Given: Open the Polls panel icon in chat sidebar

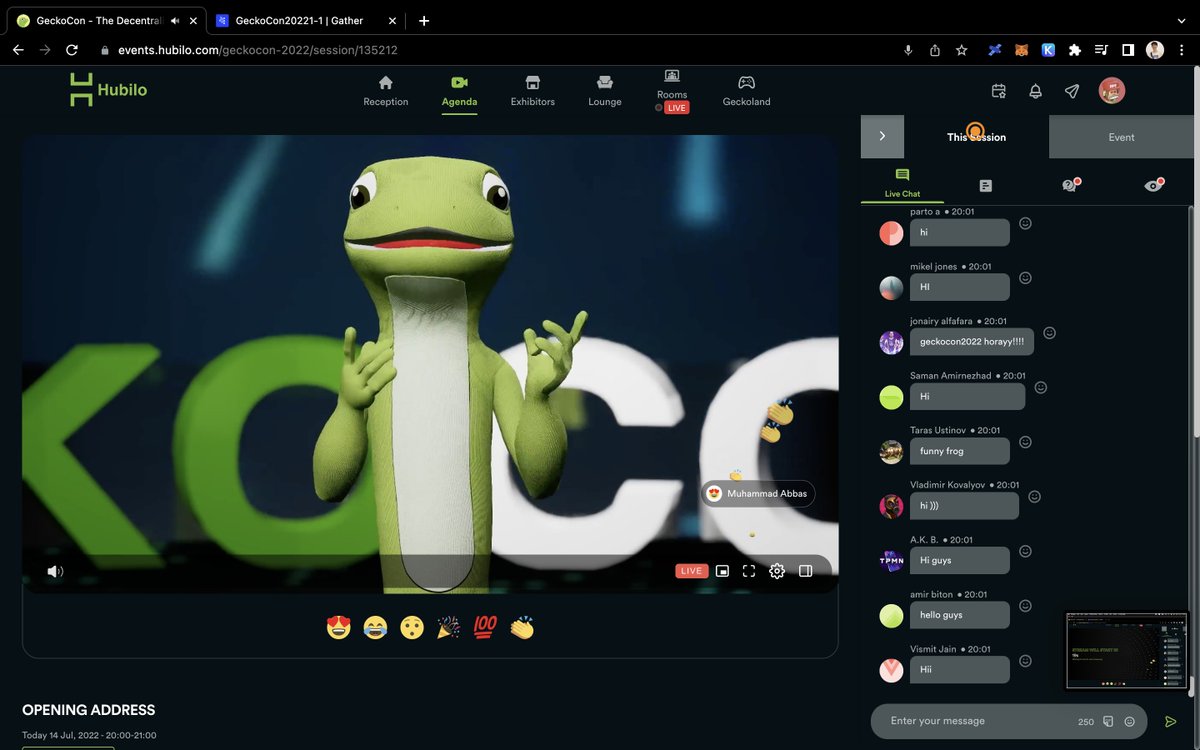Looking at the screenshot, I should 985,185.
